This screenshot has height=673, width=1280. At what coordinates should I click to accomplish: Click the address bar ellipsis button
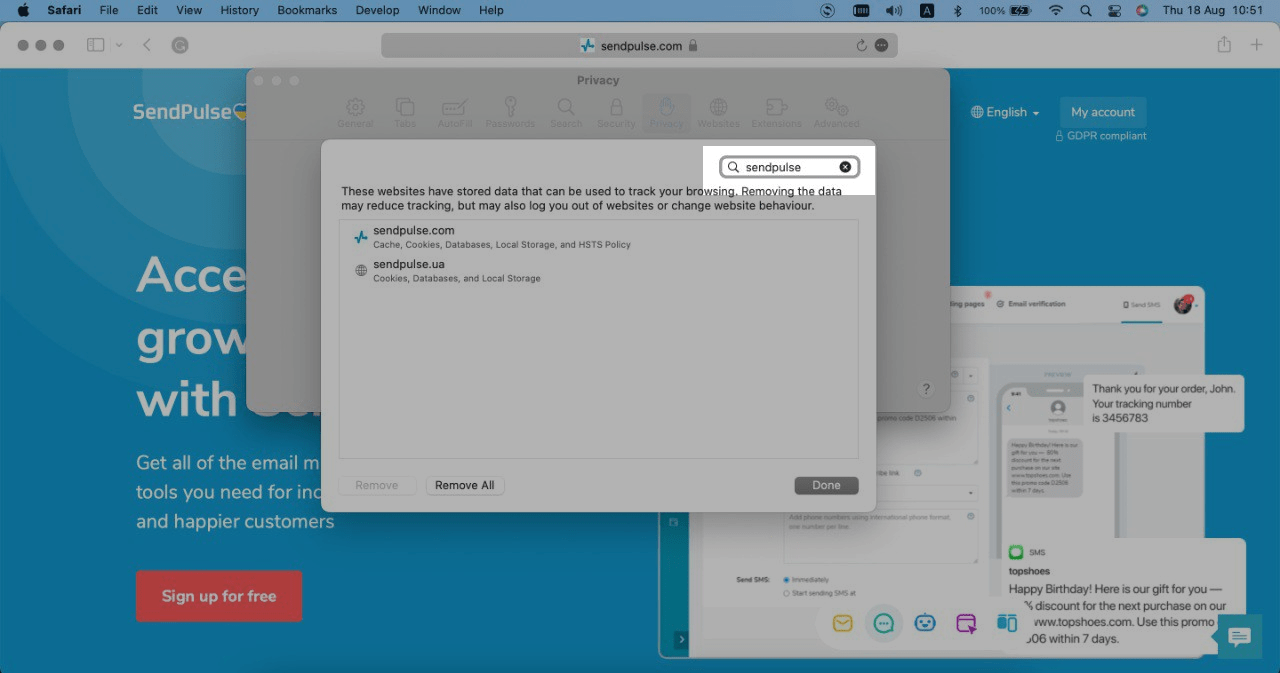coord(881,45)
